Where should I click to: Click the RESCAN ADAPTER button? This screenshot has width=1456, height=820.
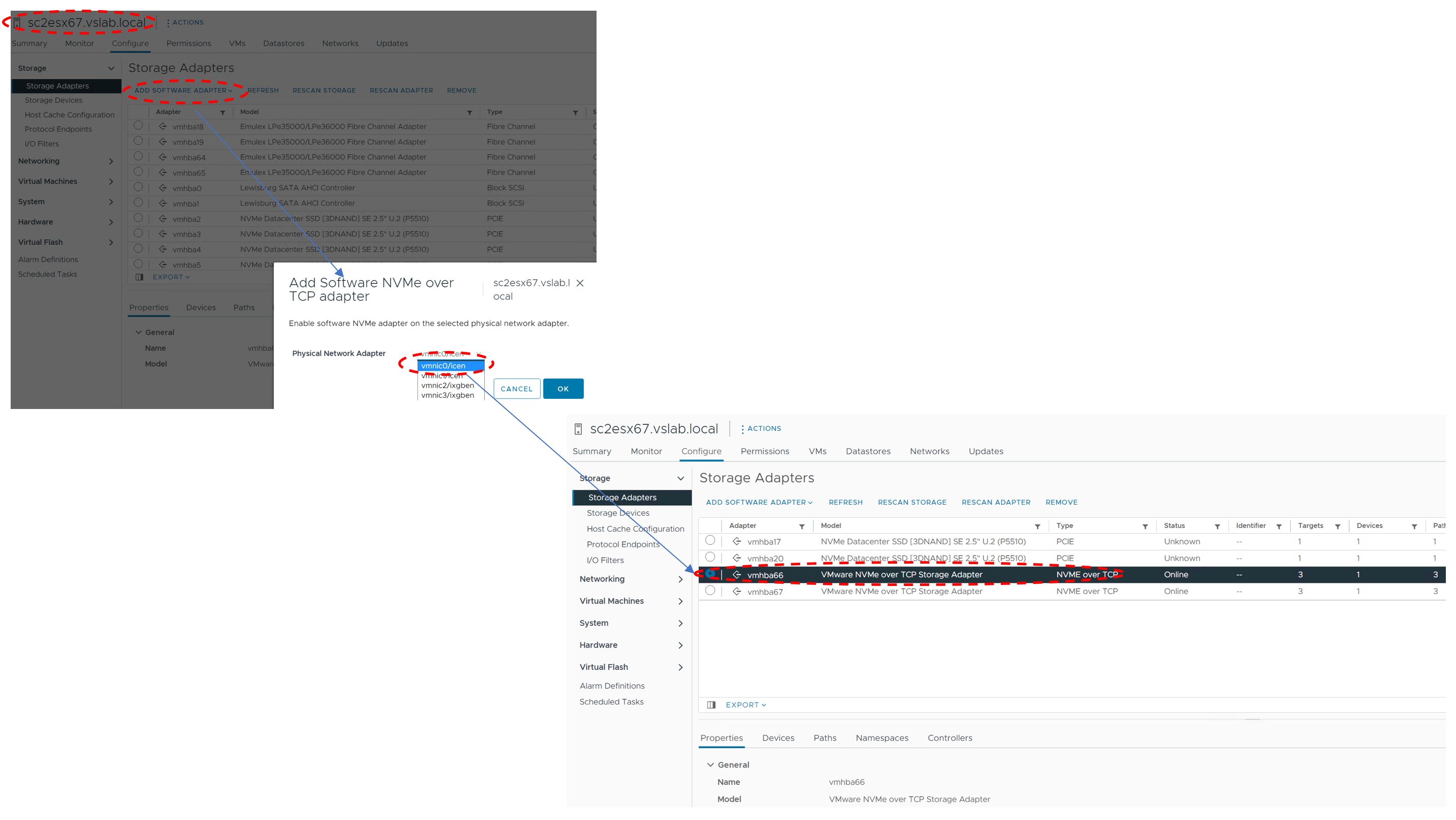(995, 502)
